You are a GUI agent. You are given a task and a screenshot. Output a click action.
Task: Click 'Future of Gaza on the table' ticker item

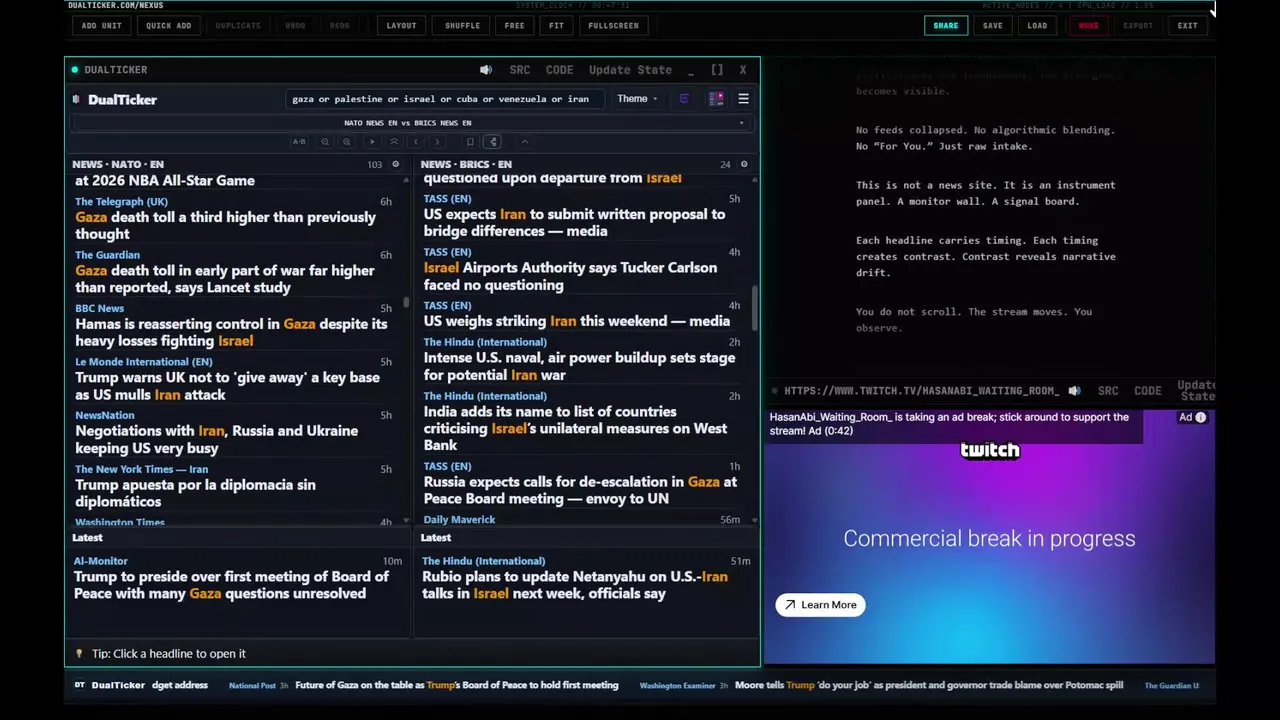tap(457, 685)
